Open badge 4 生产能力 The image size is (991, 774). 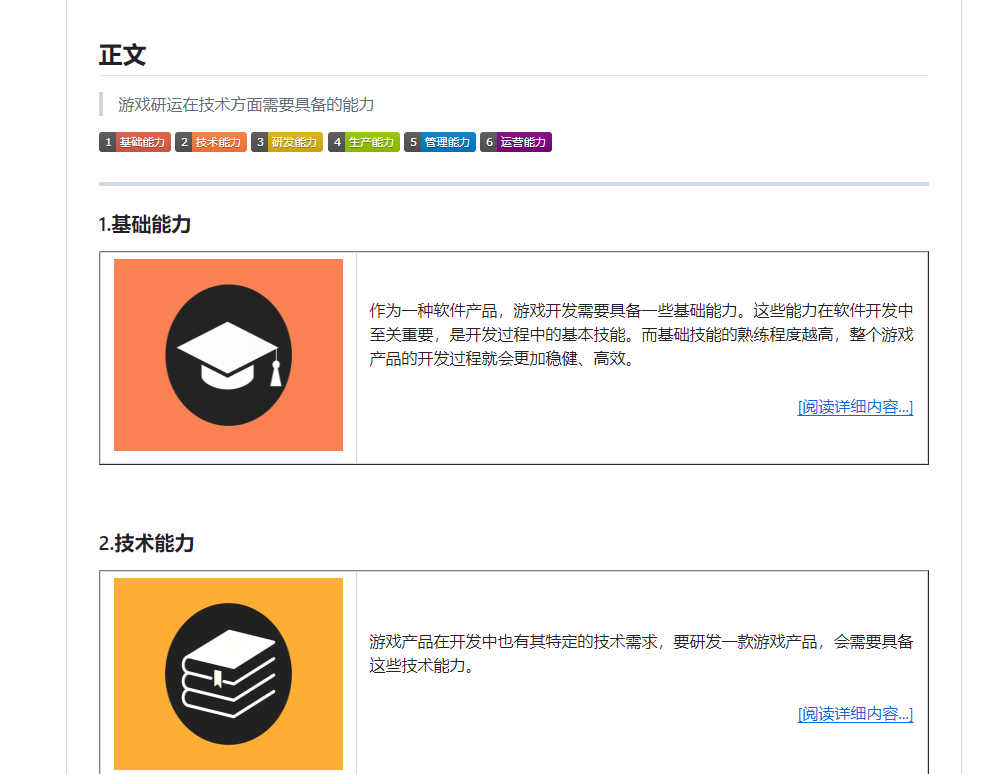363,142
